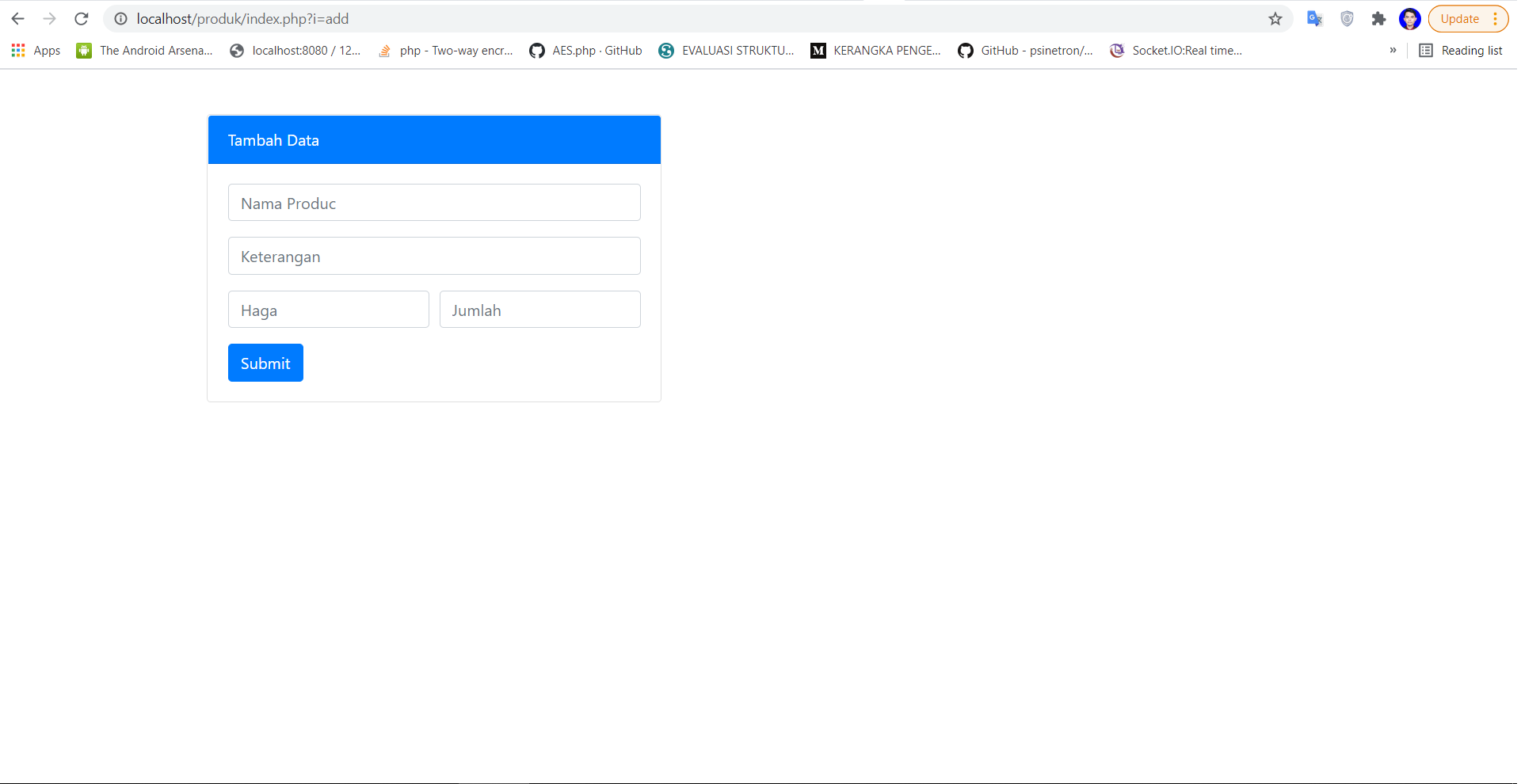Click the back navigation arrow
The image size is (1521, 784).
point(17,18)
